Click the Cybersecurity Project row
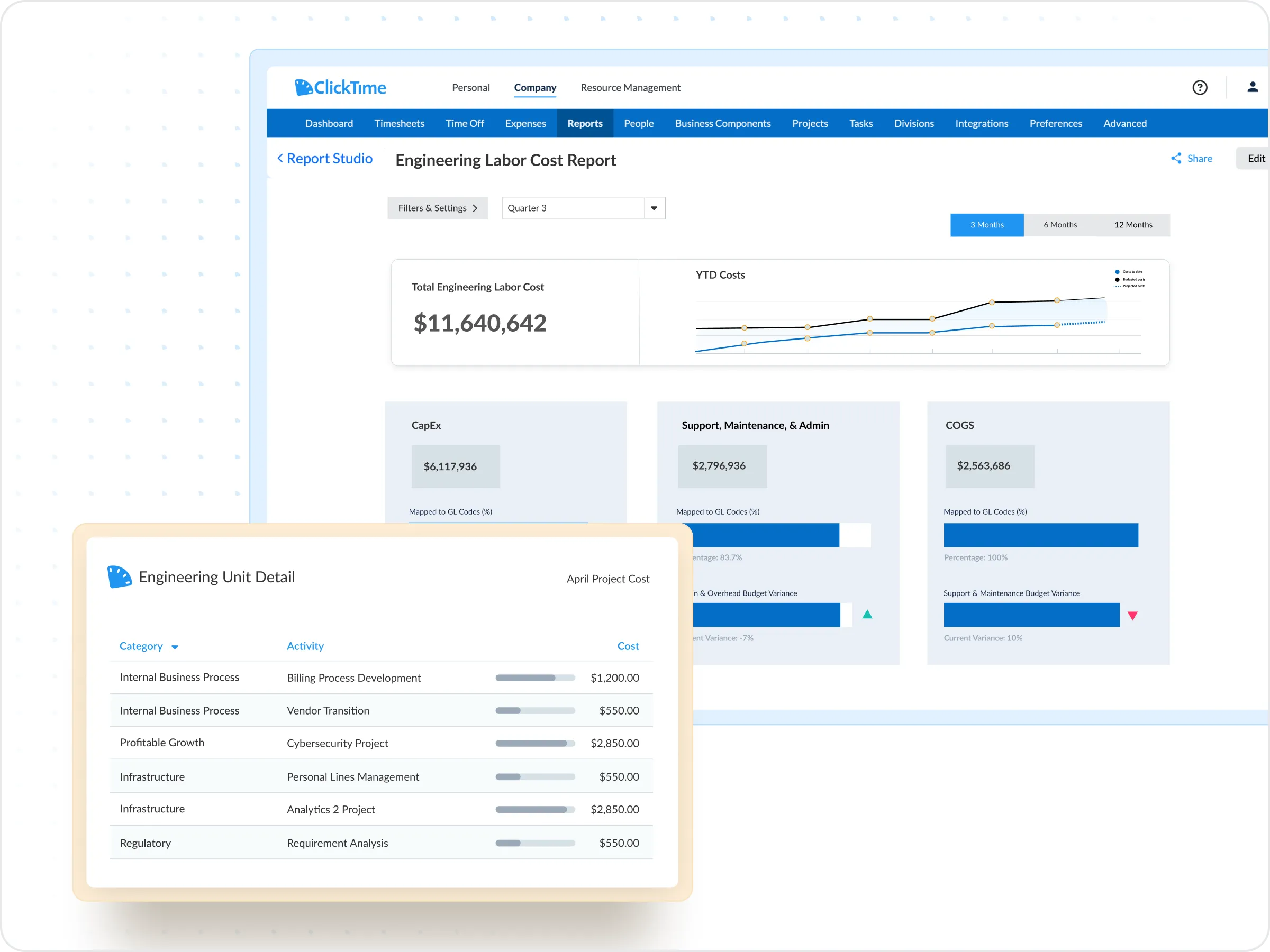This screenshot has width=1270, height=952. [337, 743]
